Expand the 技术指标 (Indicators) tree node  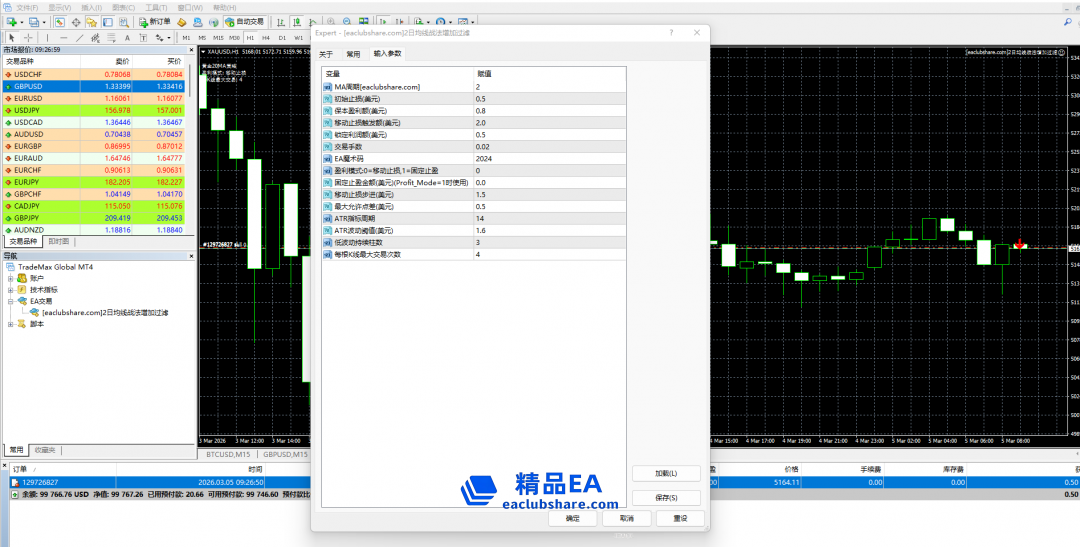point(10,289)
